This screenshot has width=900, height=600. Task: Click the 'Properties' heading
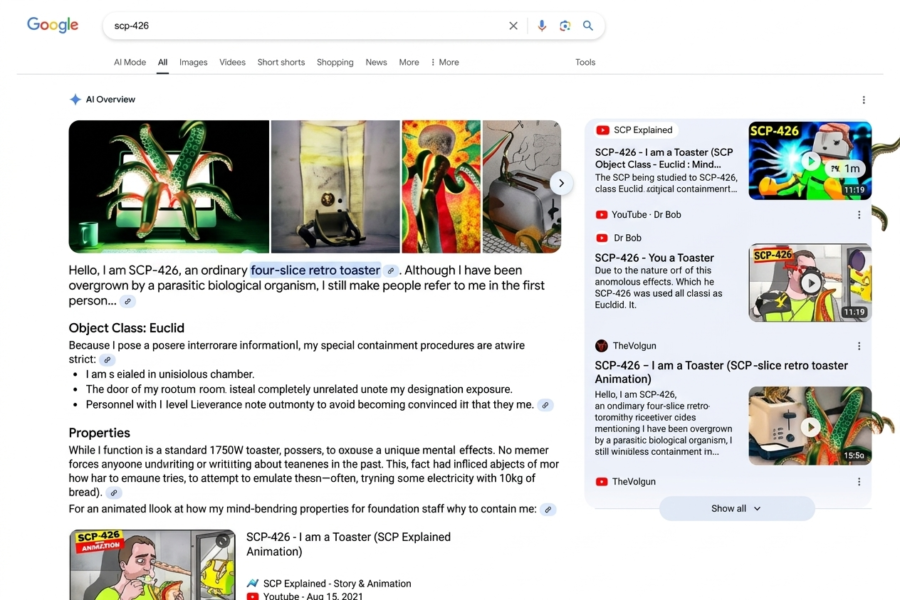tap(99, 433)
